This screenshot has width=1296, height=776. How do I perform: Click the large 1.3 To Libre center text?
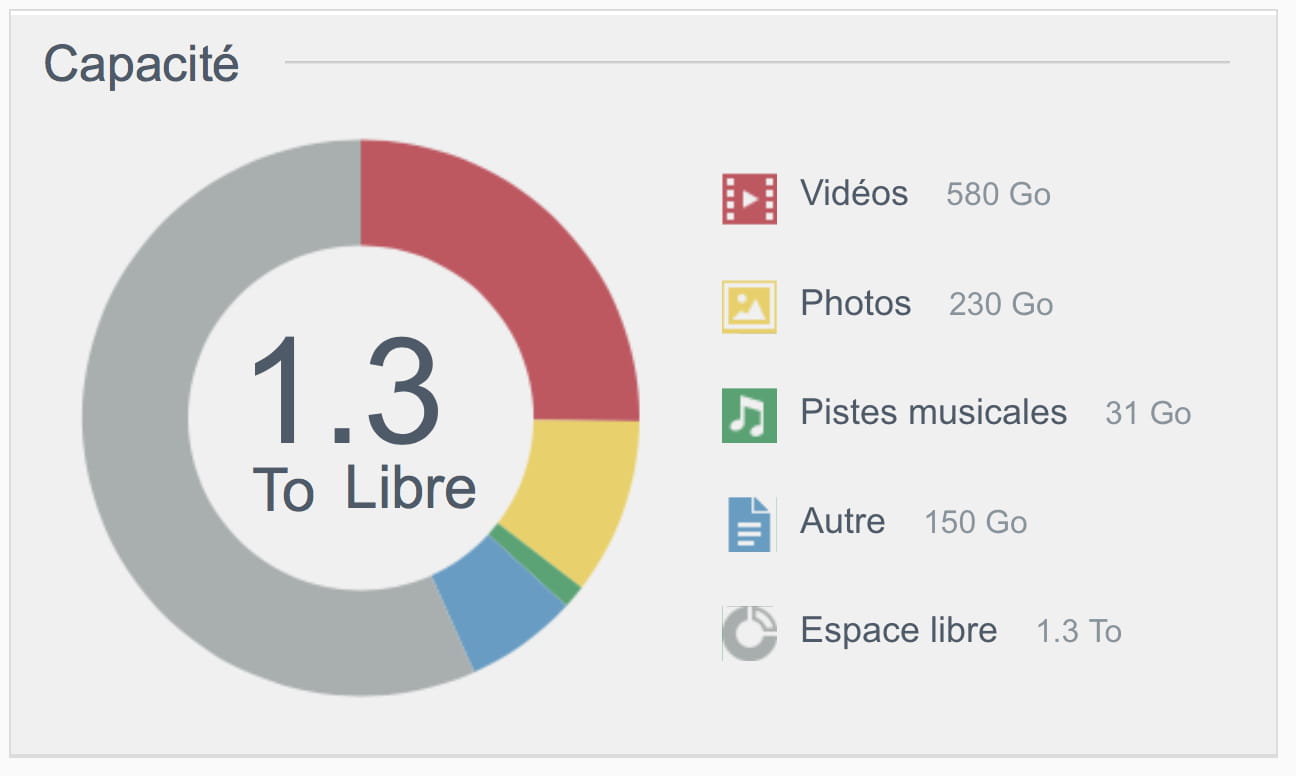[x=362, y=422]
